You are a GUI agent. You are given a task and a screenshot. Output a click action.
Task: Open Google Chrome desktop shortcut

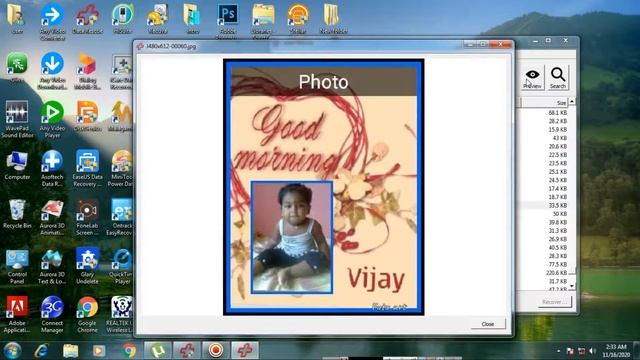click(87, 314)
